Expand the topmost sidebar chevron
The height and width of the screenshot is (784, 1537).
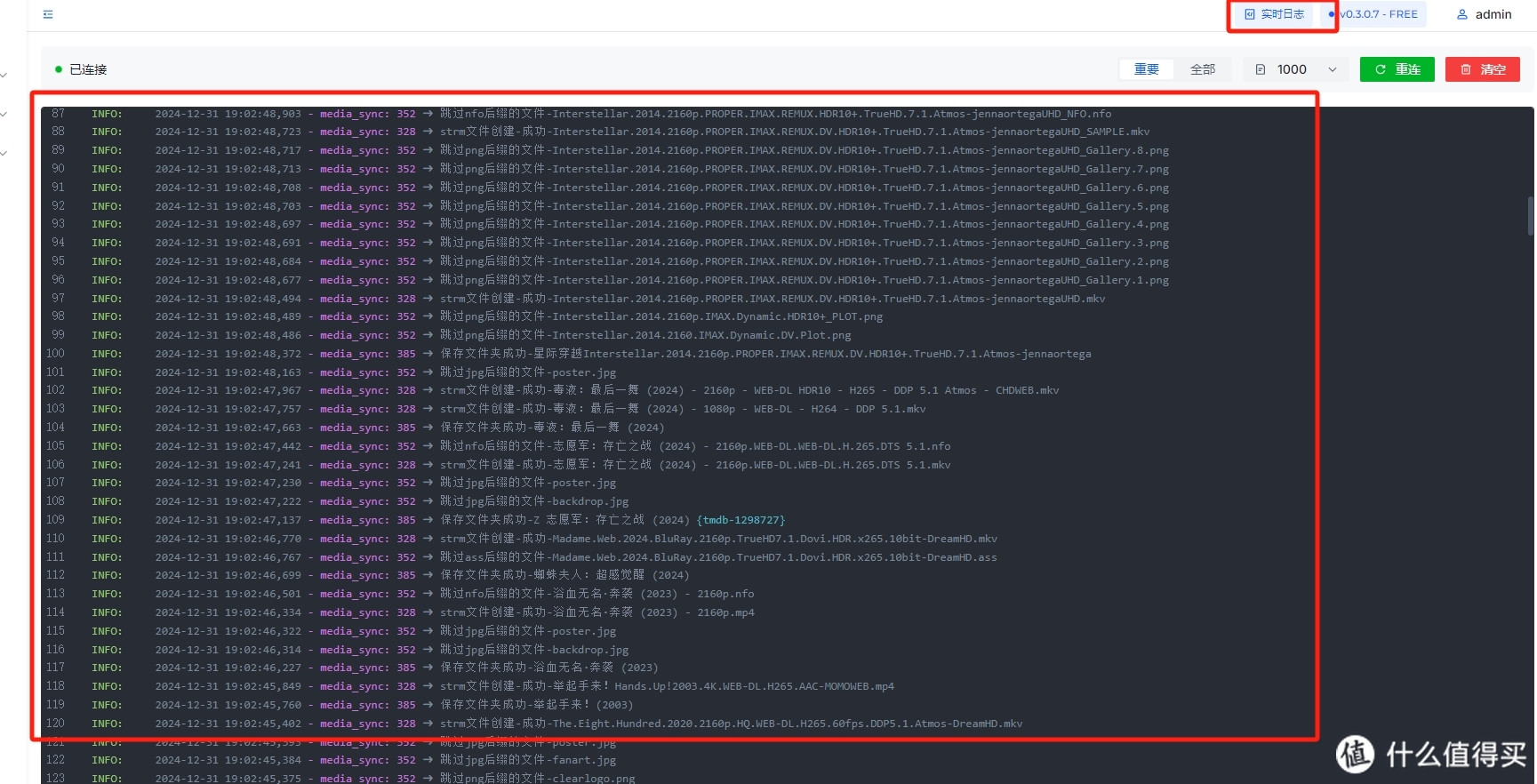[x=4, y=76]
